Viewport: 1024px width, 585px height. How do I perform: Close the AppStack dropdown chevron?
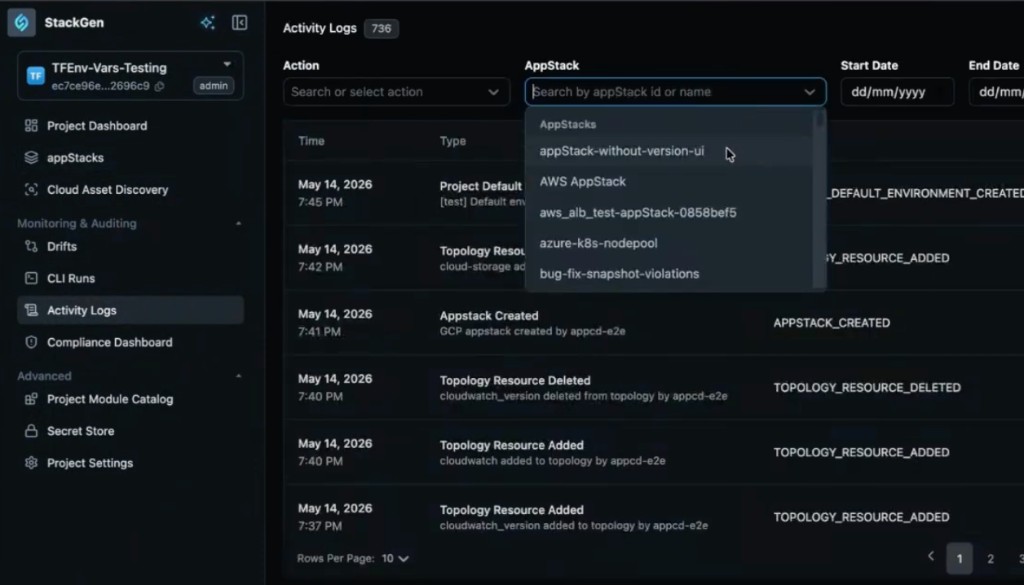coord(810,92)
